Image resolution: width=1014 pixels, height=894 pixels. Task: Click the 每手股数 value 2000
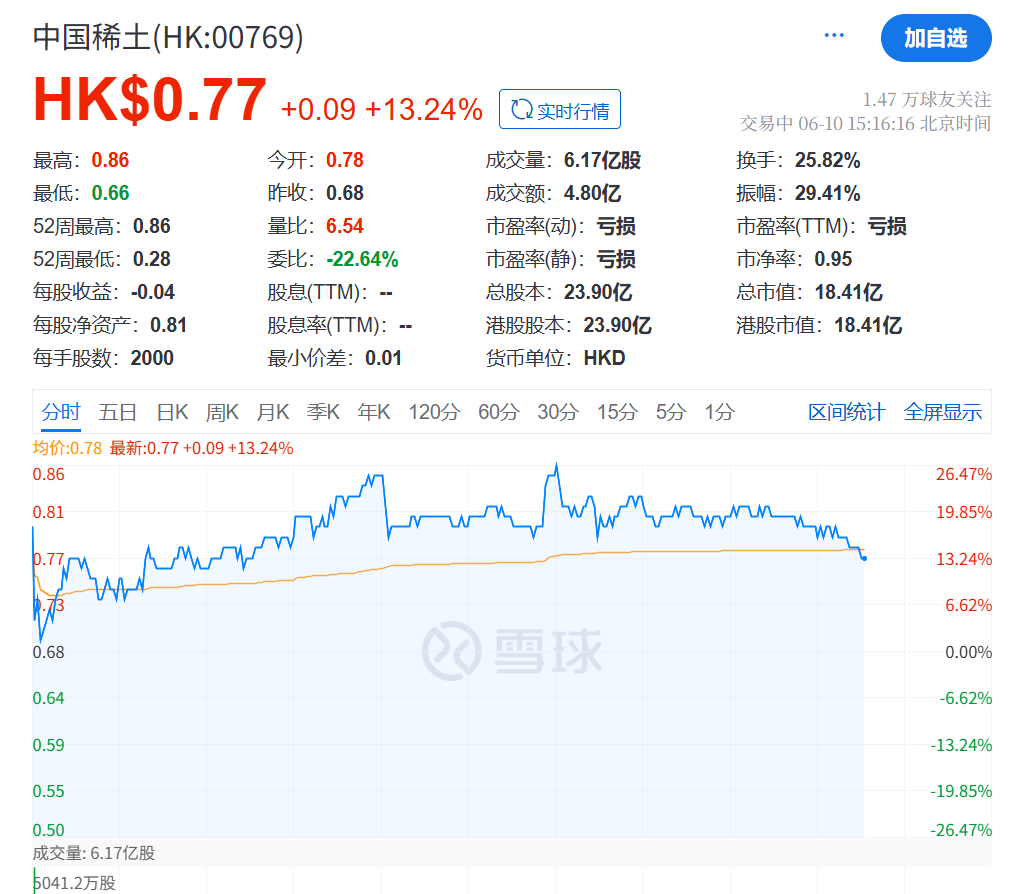pyautogui.click(x=152, y=358)
